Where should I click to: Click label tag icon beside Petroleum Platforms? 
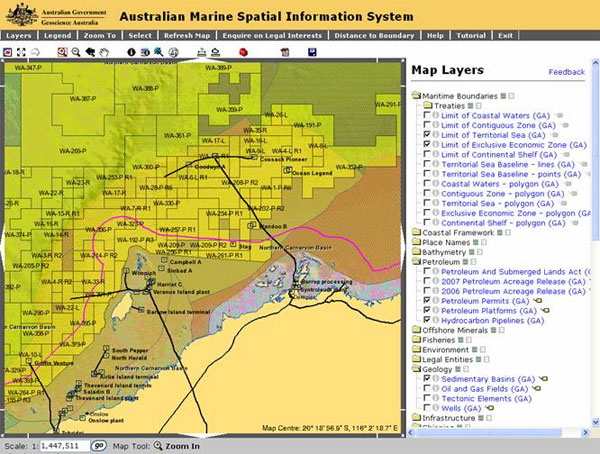pos(545,310)
